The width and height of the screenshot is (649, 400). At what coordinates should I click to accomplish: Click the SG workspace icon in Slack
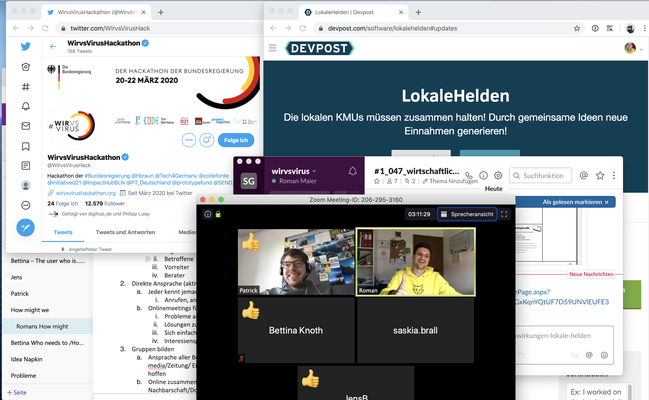(248, 181)
